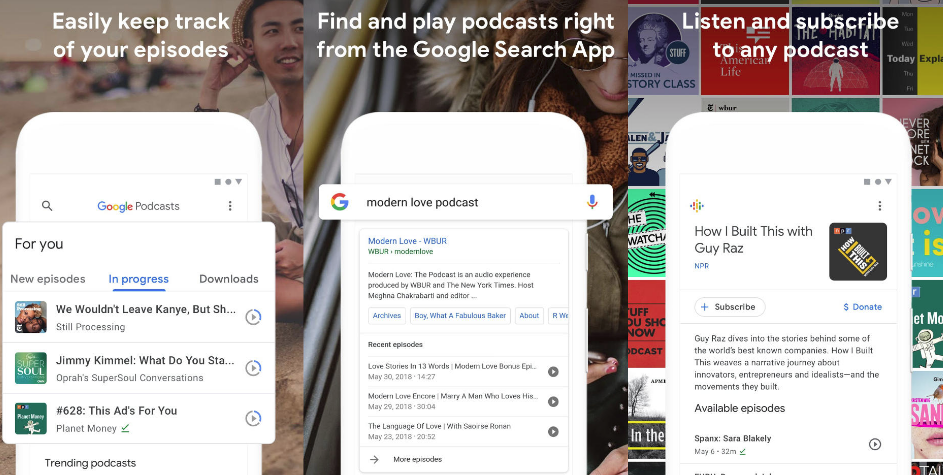Click the NPR publisher link
Viewport: 943px width, 475px height.
[701, 265]
